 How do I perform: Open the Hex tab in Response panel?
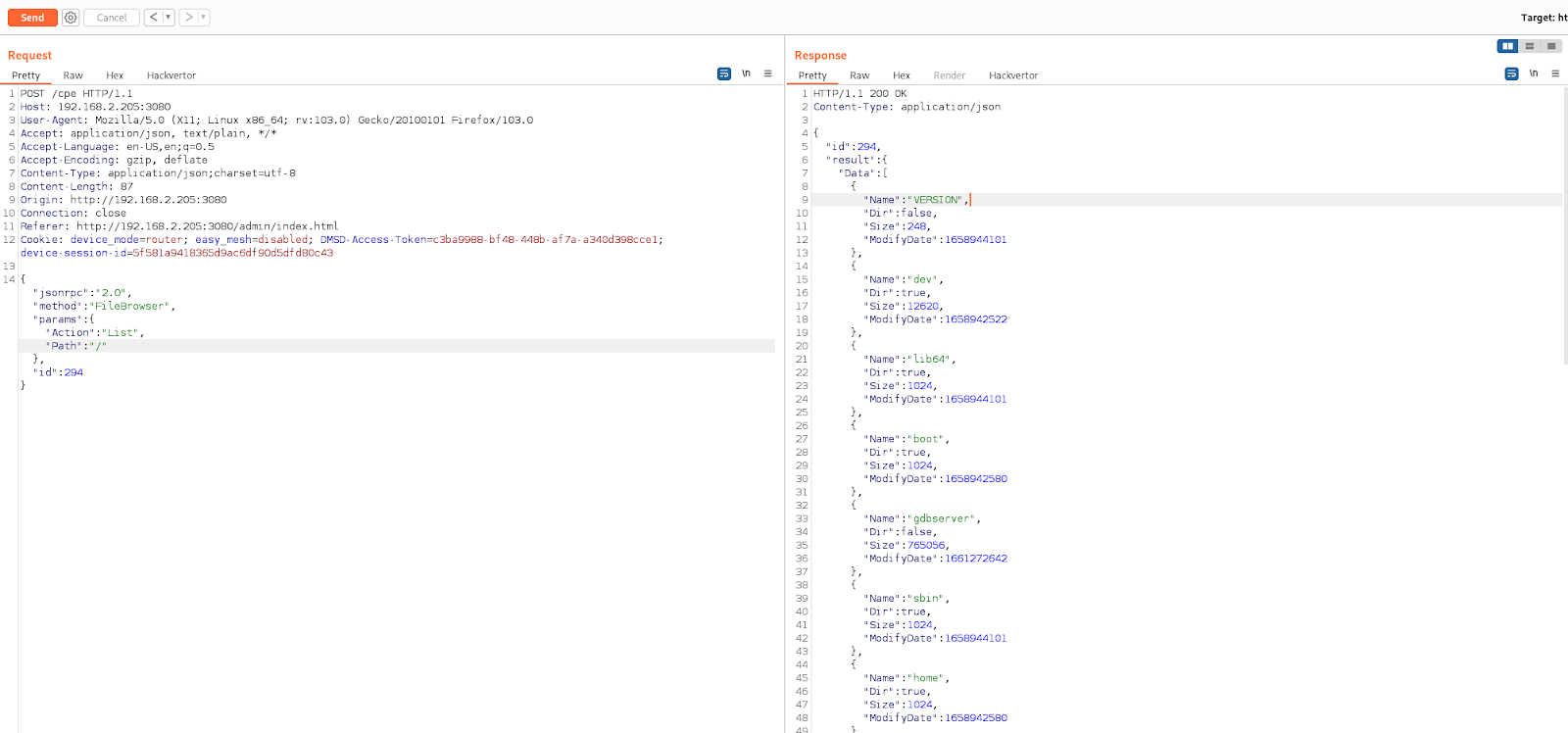point(901,75)
